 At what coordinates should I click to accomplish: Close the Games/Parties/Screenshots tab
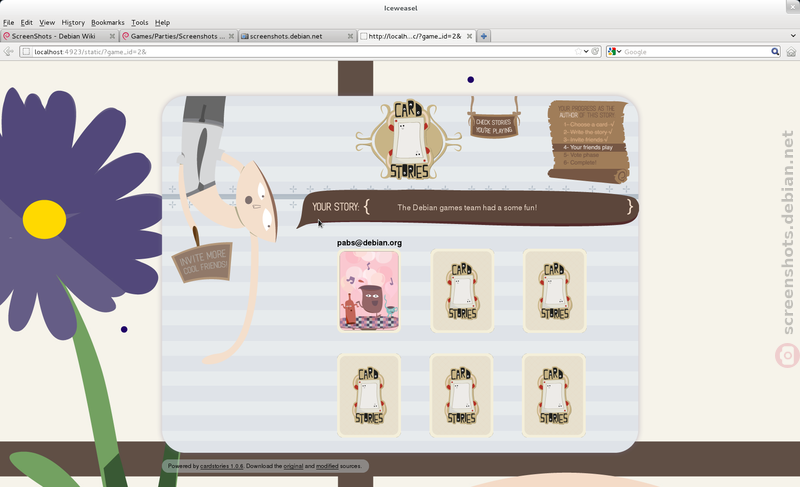232,36
